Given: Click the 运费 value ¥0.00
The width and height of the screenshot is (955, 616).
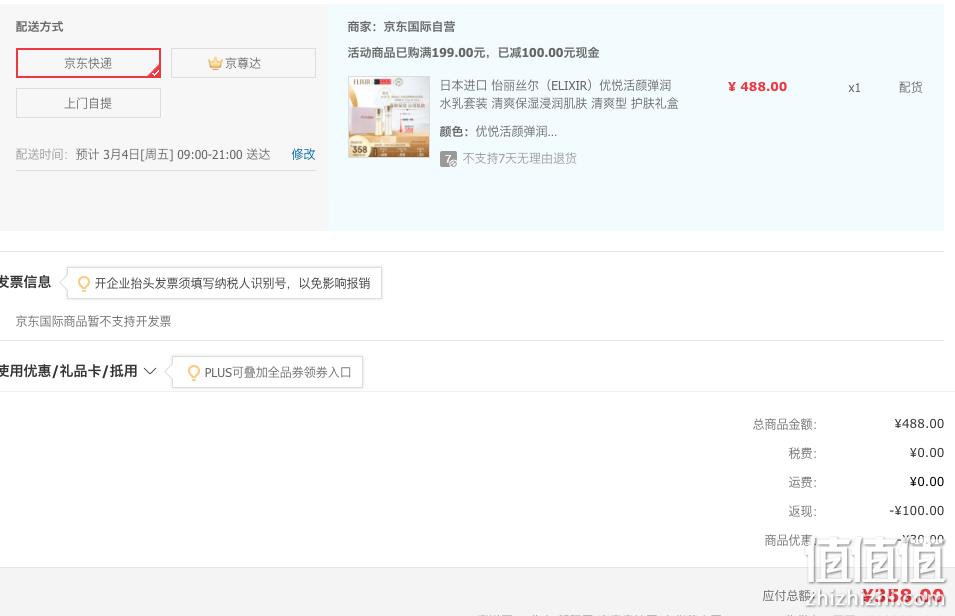Looking at the screenshot, I should tap(927, 482).
